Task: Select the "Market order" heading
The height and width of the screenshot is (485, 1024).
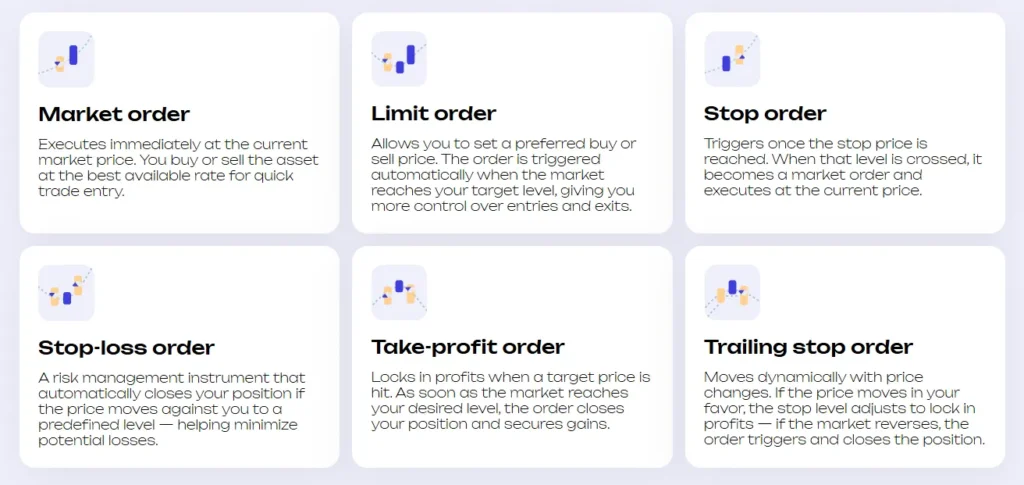Action: [x=114, y=114]
